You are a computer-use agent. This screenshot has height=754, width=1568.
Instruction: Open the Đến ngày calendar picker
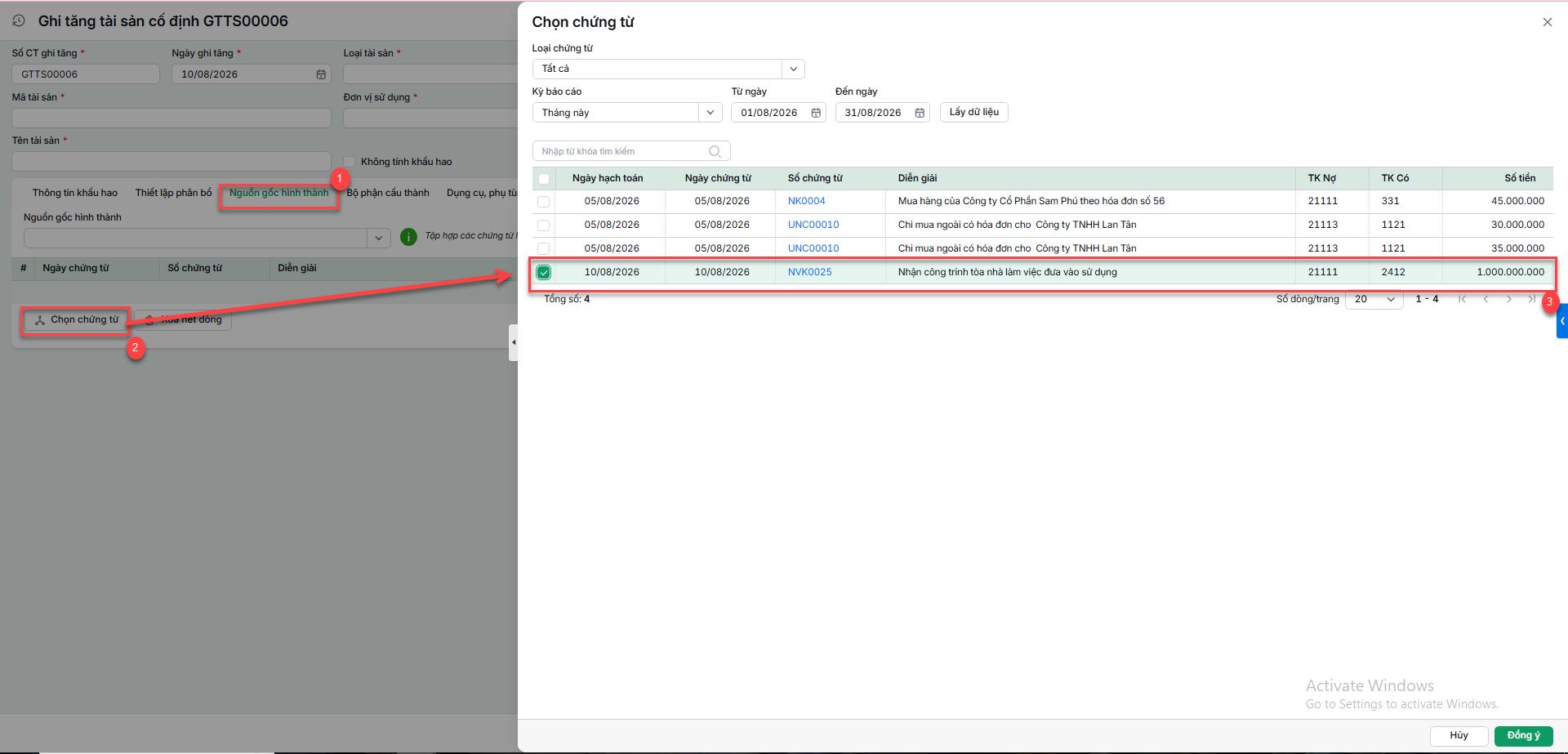920,113
